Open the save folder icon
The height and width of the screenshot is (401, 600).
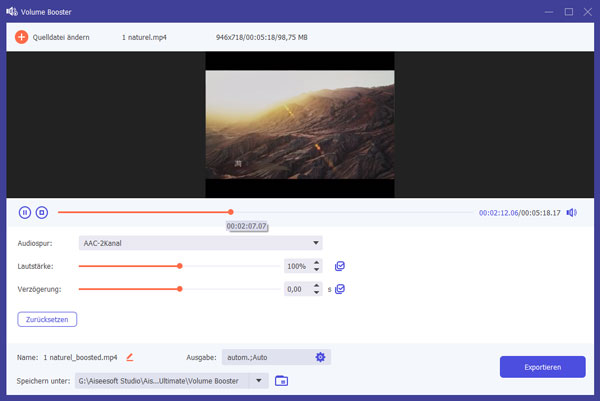click(x=281, y=380)
